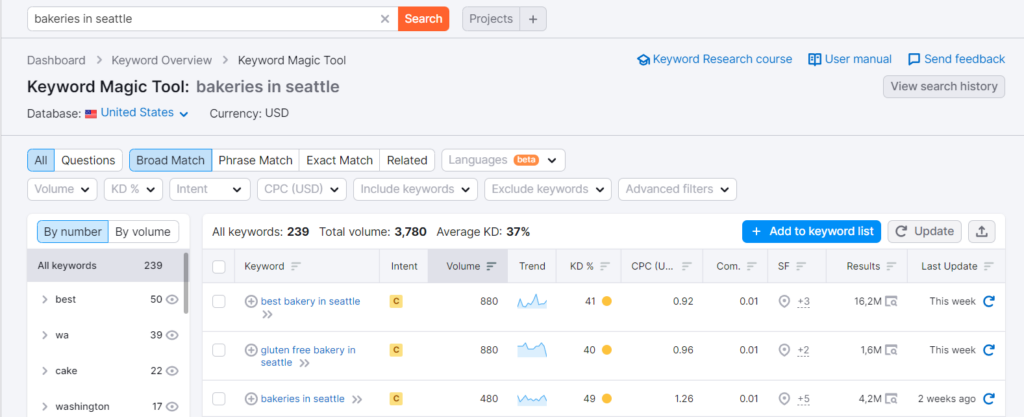Open double-arrow next to 'best bakery in seattle'
This screenshot has width=1024, height=417.
[x=267, y=315]
